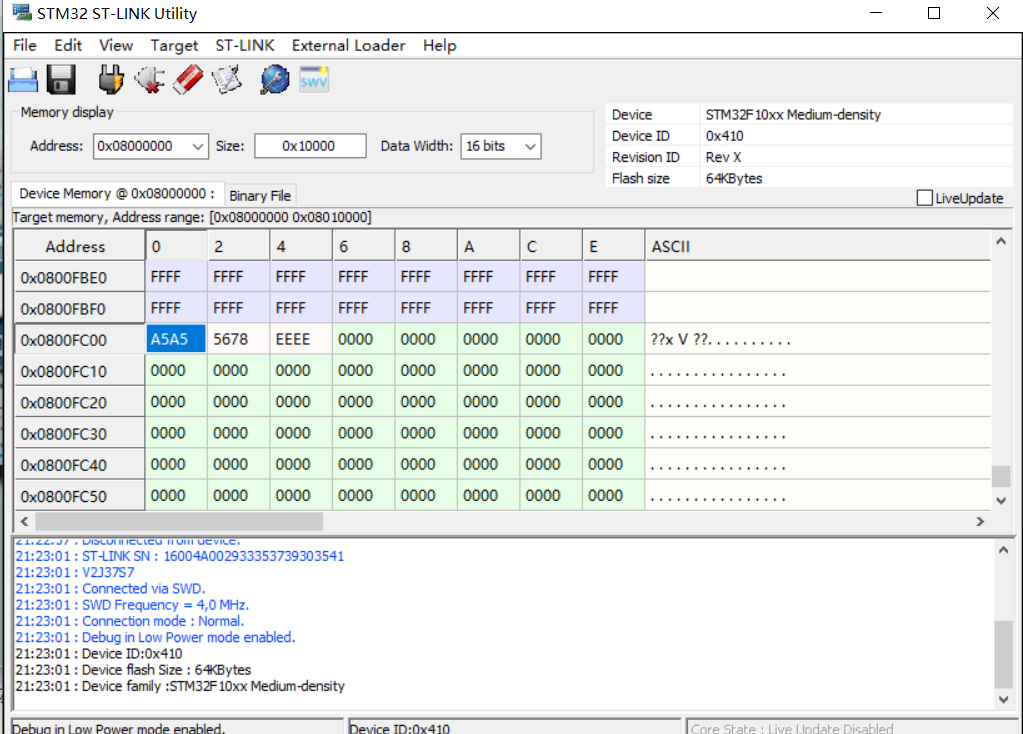This screenshot has height=734, width=1023.
Task: Open the Help menu
Action: 440,46
